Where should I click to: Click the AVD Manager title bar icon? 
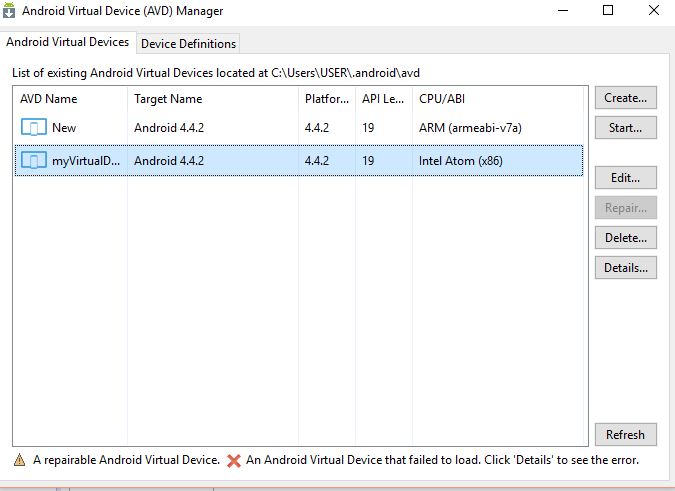pos(9,10)
